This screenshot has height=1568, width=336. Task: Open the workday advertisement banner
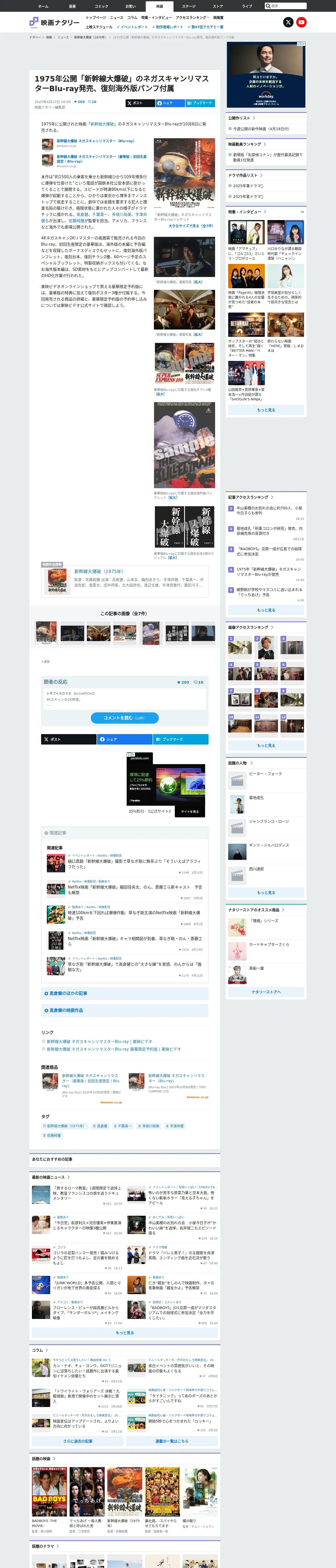tap(266, 74)
